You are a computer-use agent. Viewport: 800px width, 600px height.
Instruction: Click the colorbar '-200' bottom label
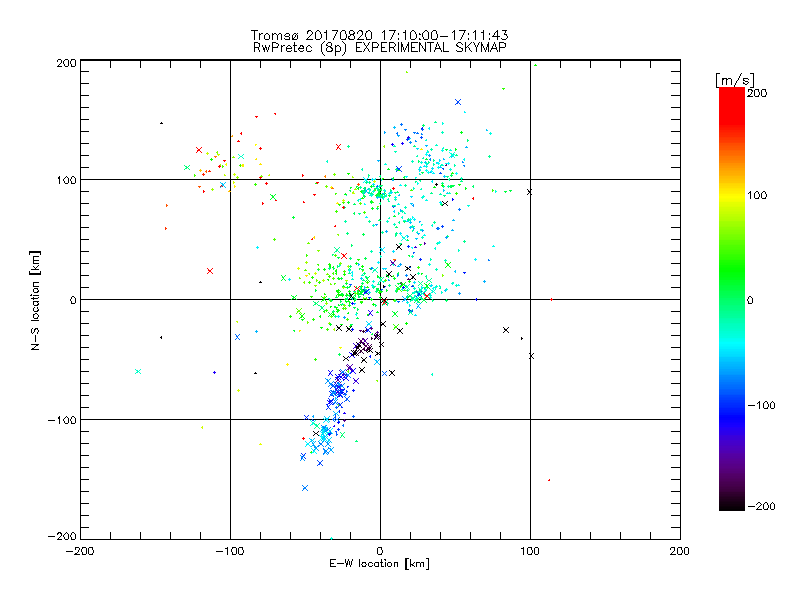pyautogui.click(x=761, y=506)
